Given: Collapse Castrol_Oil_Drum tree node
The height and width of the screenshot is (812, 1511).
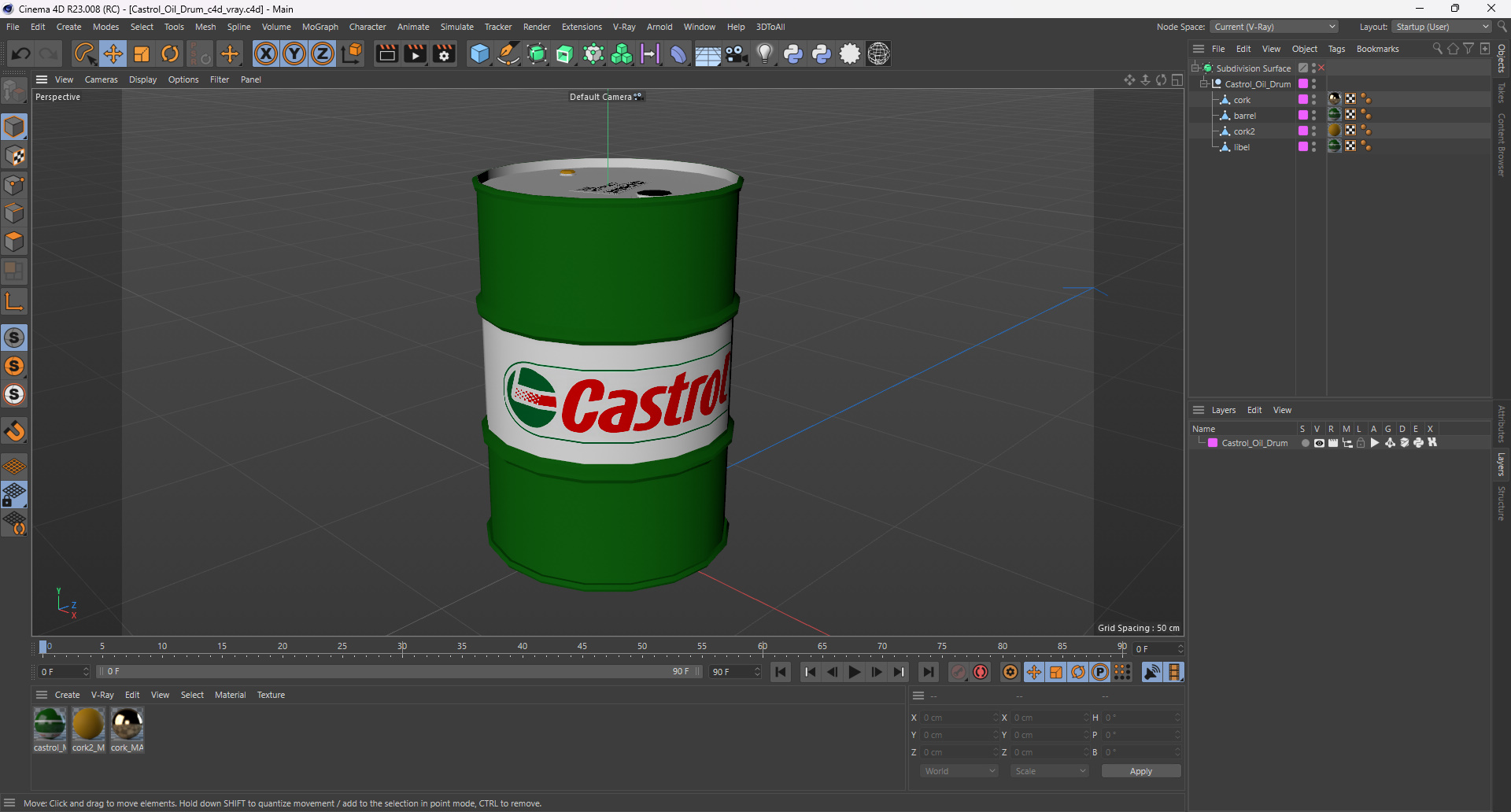Looking at the screenshot, I should pos(1203,83).
